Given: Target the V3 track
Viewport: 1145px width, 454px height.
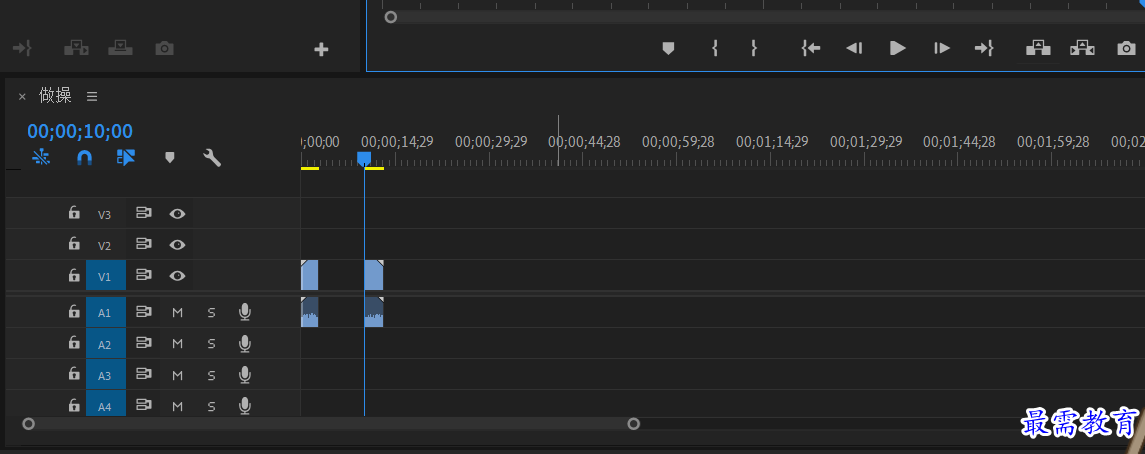Looking at the screenshot, I should coord(105,215).
